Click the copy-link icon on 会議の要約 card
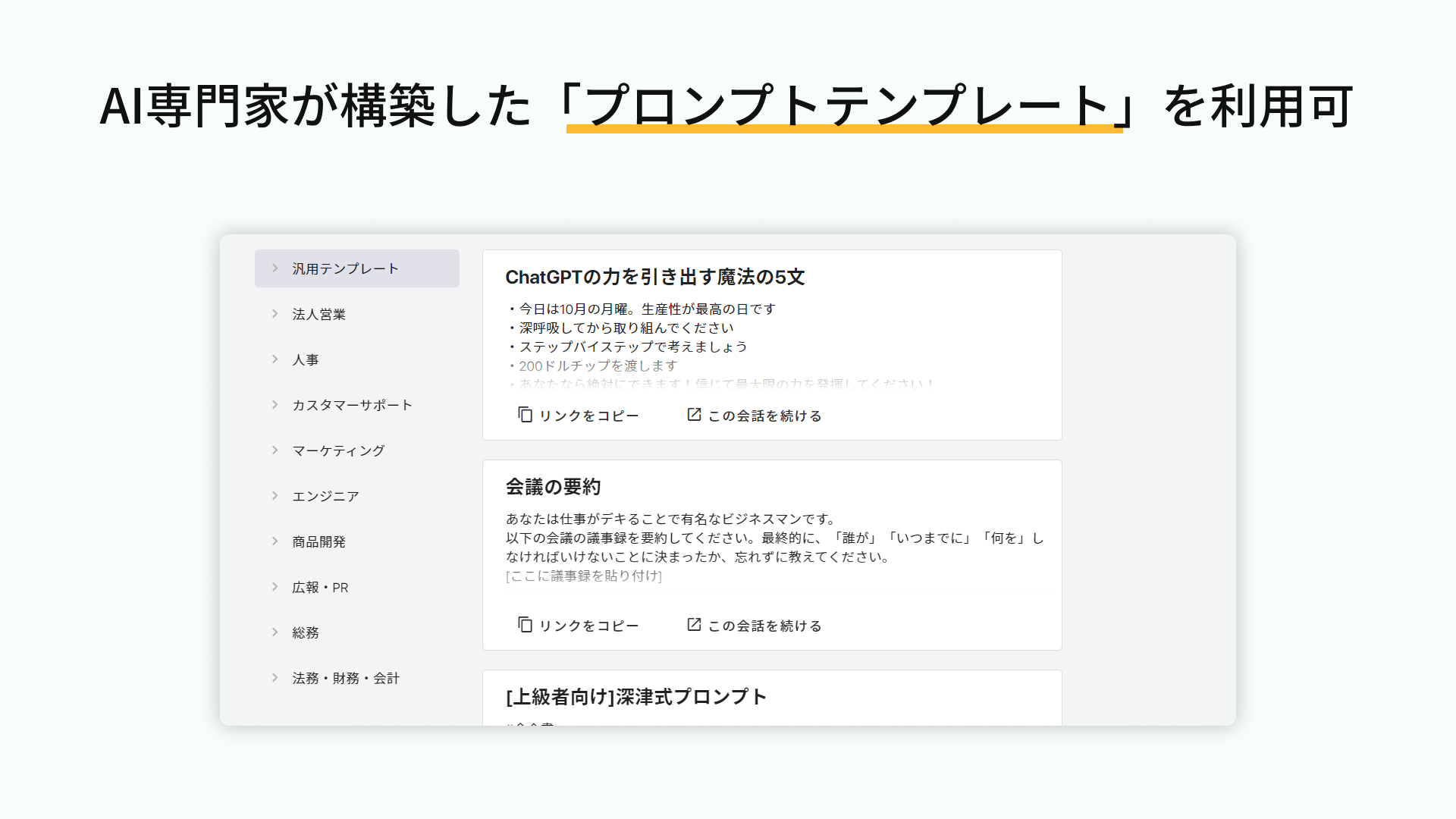Image resolution: width=1456 pixels, height=819 pixels. [x=524, y=625]
